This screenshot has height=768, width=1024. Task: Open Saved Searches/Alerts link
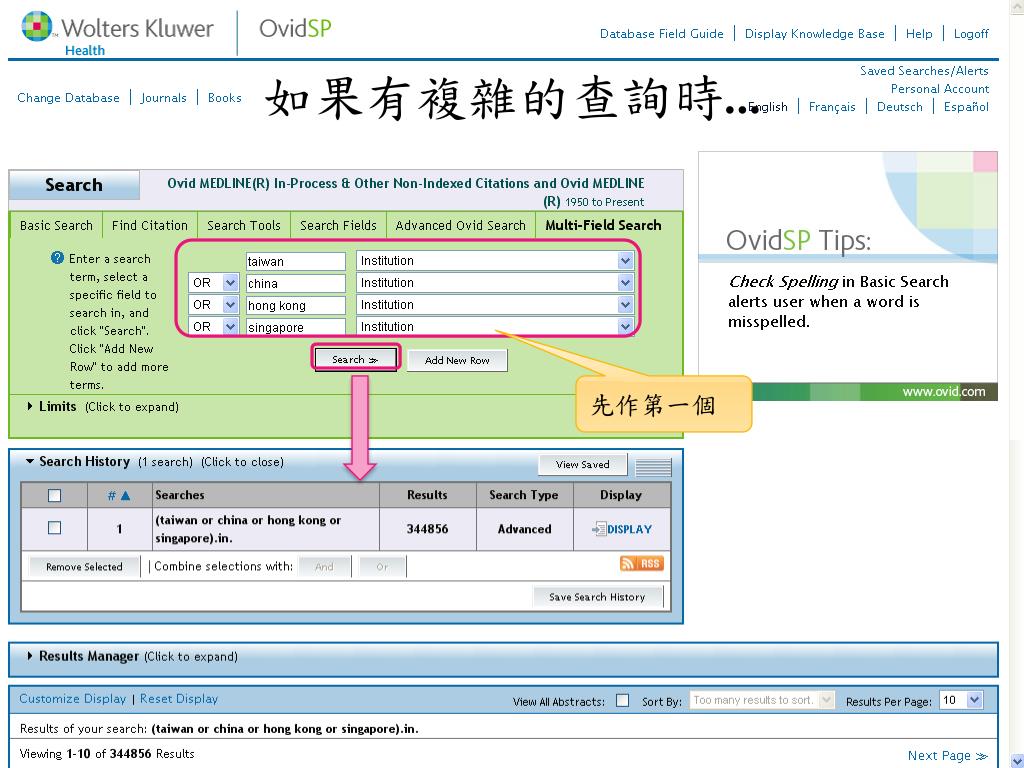click(924, 71)
